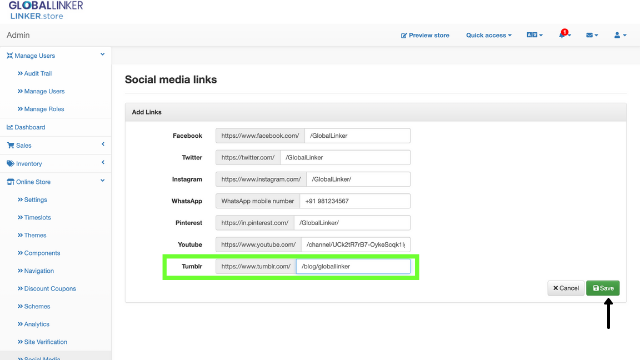Open the notifications bell icon
Screen dimensions: 640x360
tap(564, 34)
